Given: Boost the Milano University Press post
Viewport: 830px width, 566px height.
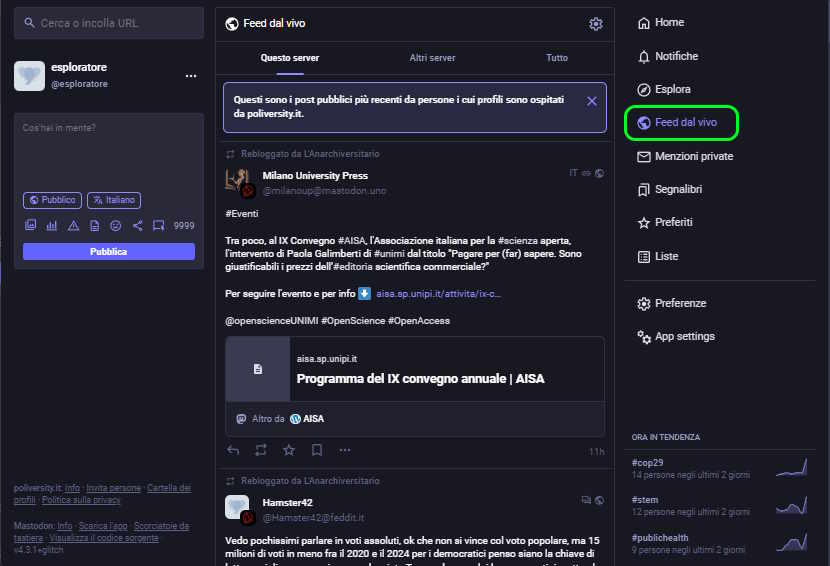Looking at the screenshot, I should pyautogui.click(x=260, y=450).
